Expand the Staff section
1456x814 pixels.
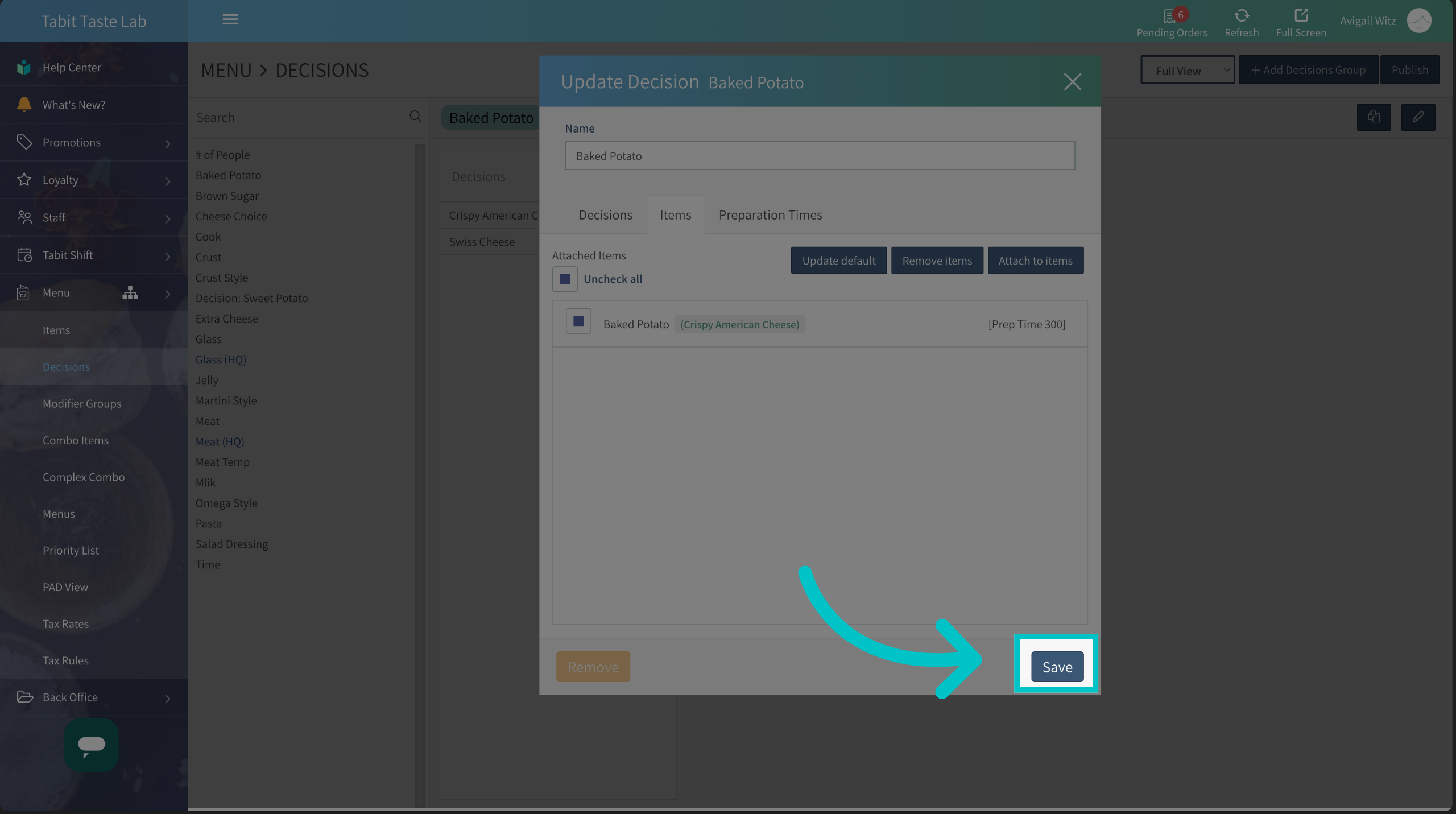click(94, 217)
